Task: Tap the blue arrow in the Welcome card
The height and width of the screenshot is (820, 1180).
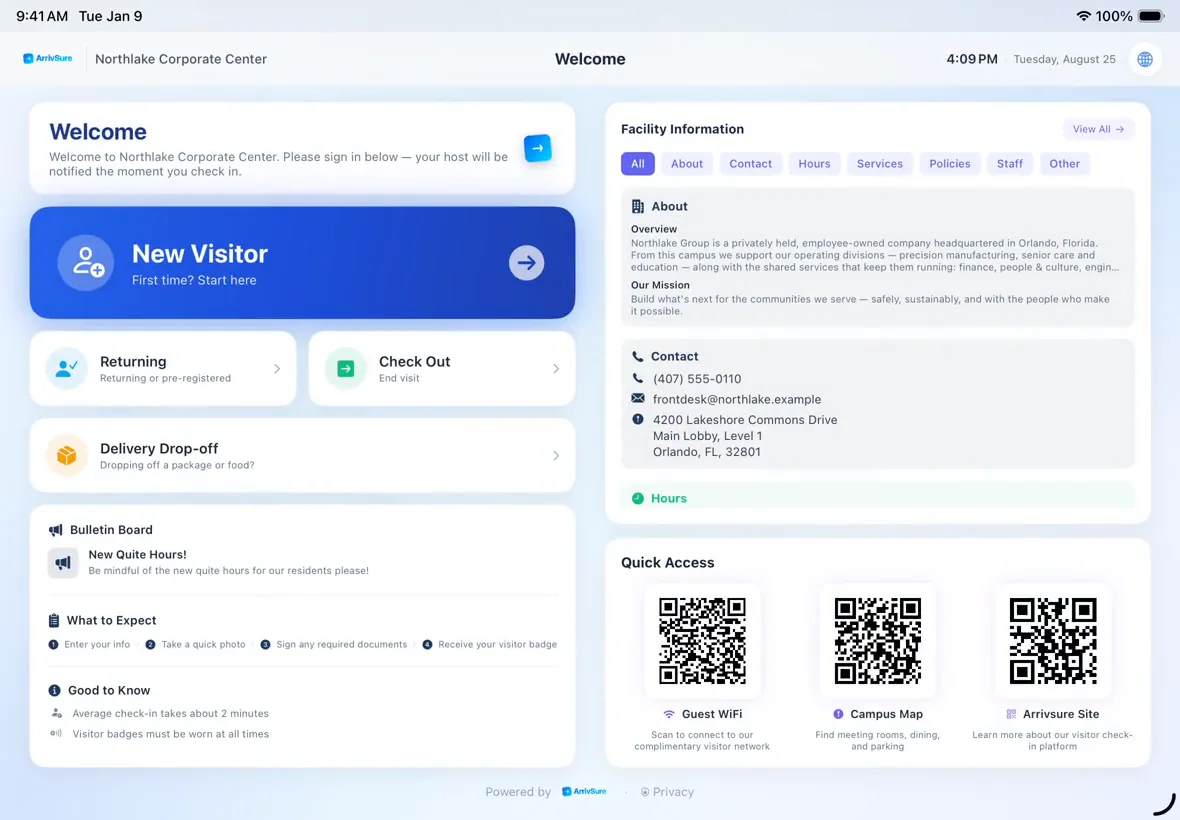Action: pyautogui.click(x=537, y=148)
